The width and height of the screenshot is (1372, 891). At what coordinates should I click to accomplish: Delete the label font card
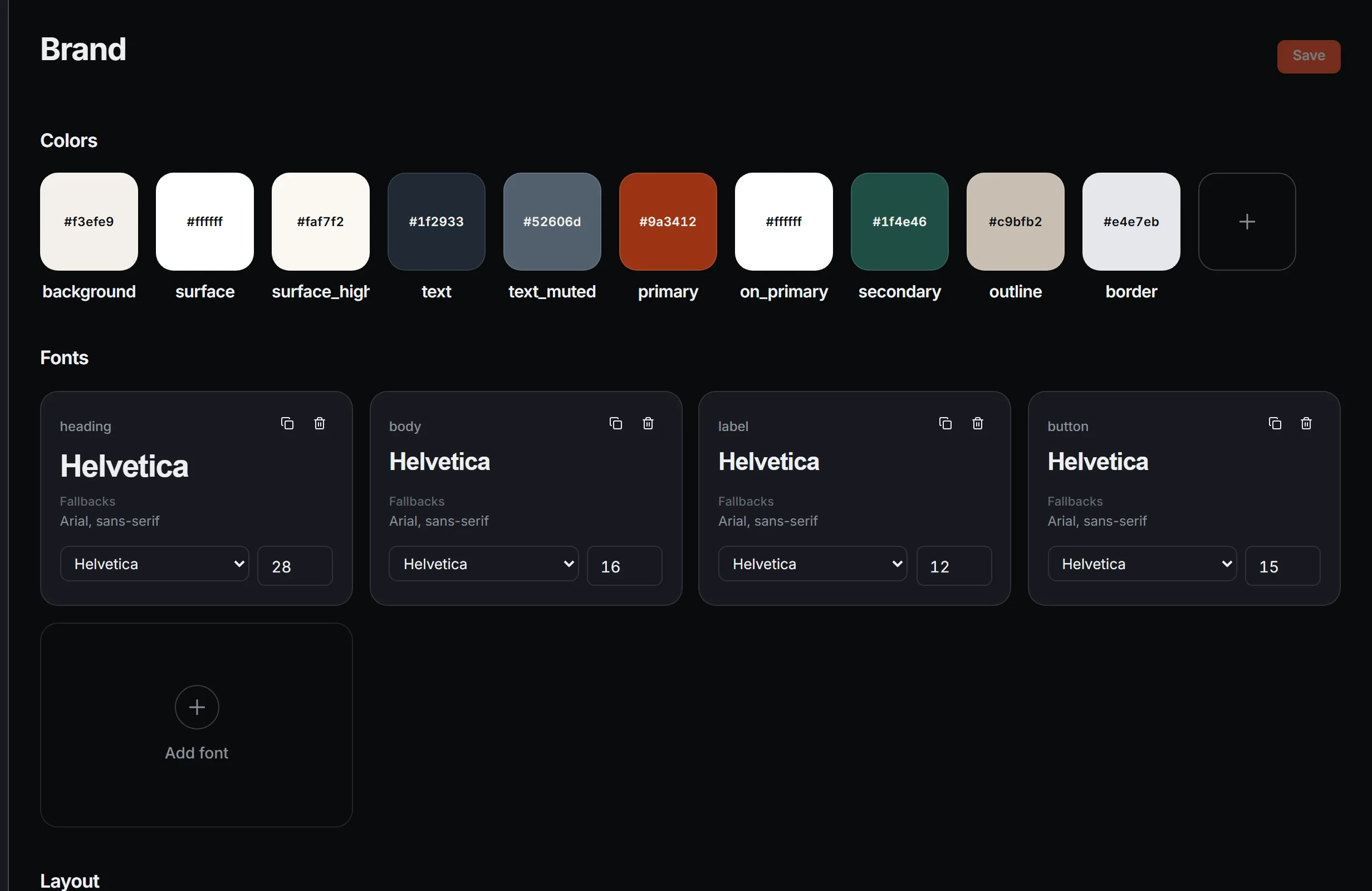click(978, 423)
